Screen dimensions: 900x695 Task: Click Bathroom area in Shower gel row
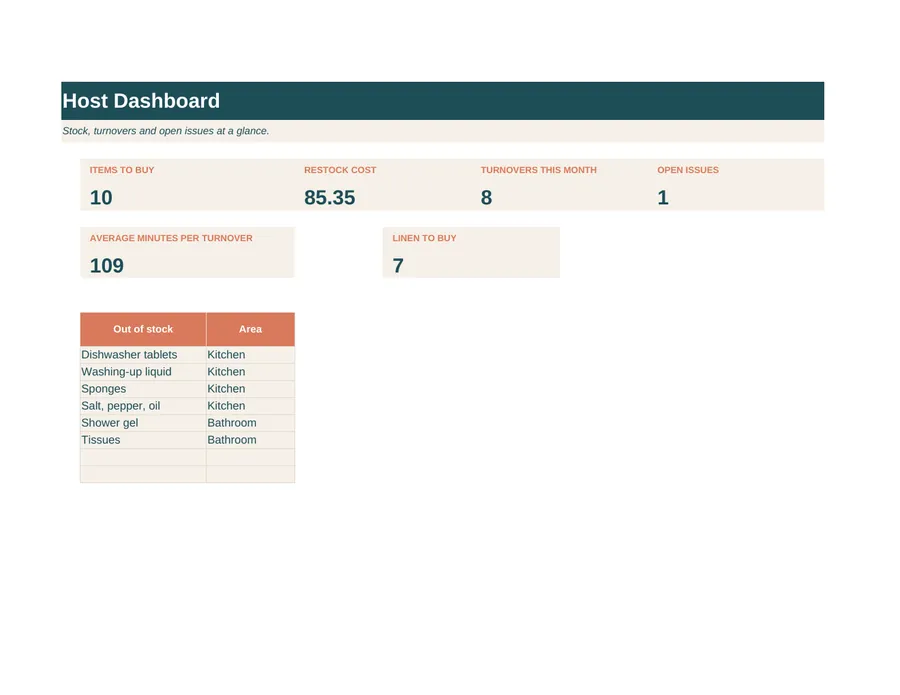250,423
